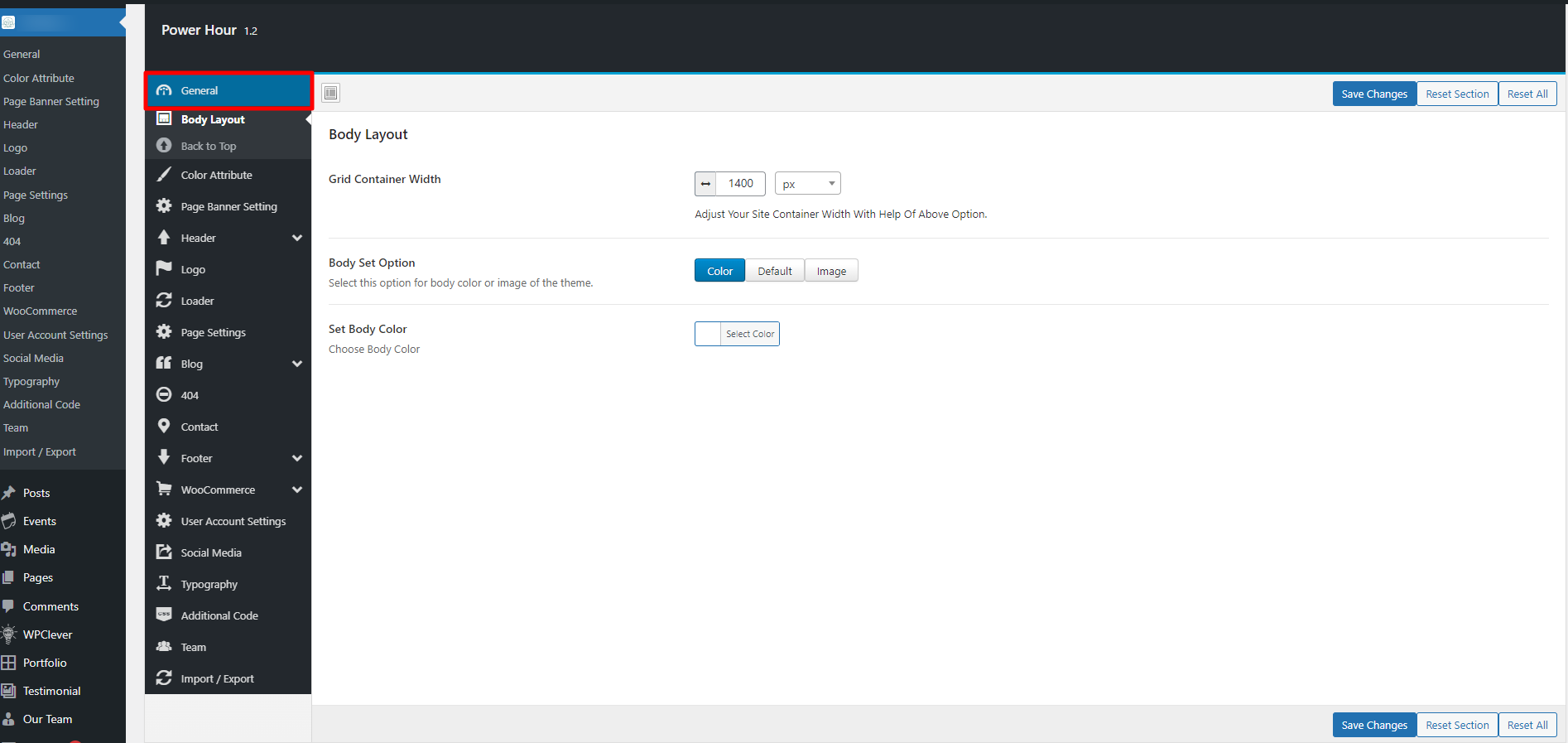Click the width arrows icon beside 1400
Viewport: 1568px width, 743px height.
(x=705, y=183)
